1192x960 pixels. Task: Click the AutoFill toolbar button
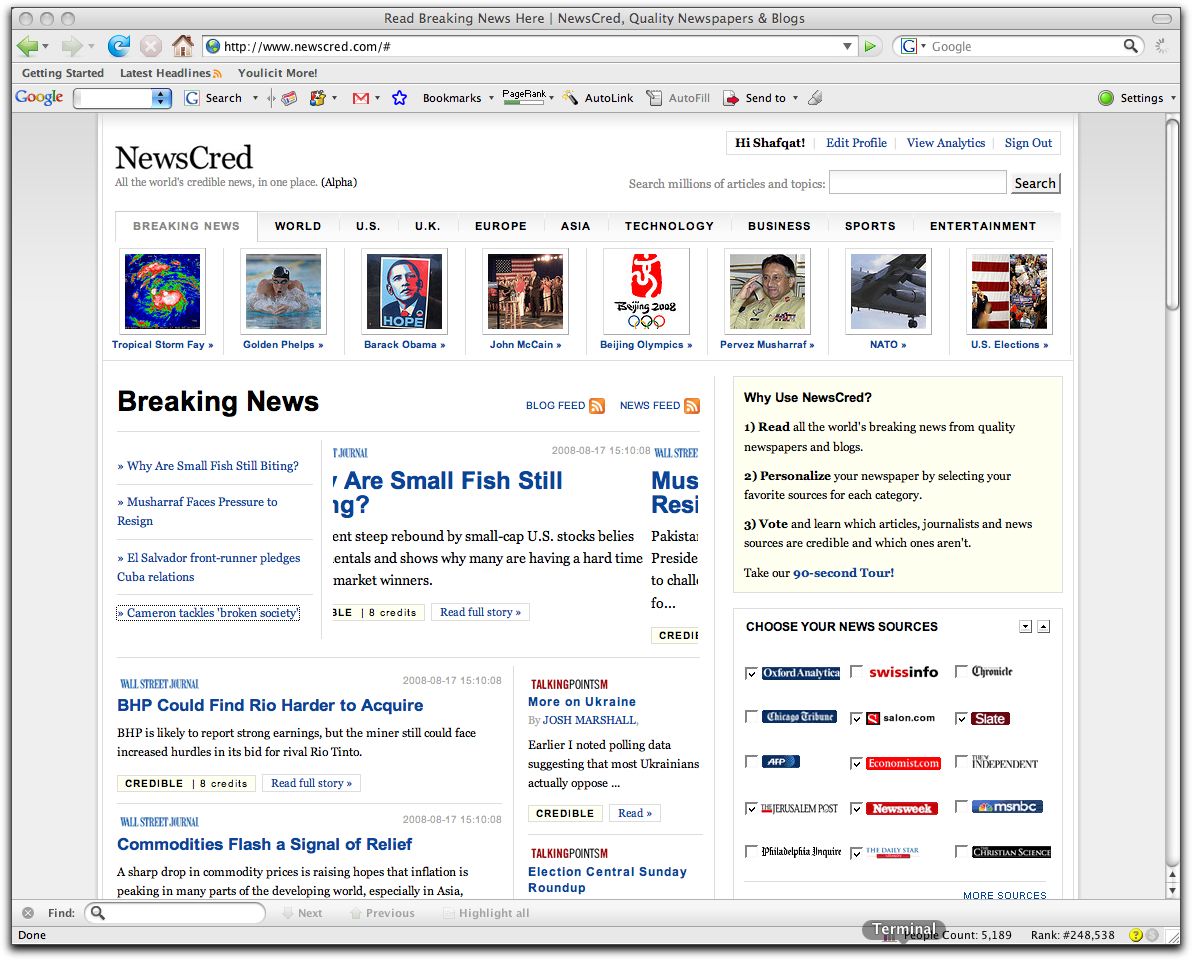tap(678, 98)
